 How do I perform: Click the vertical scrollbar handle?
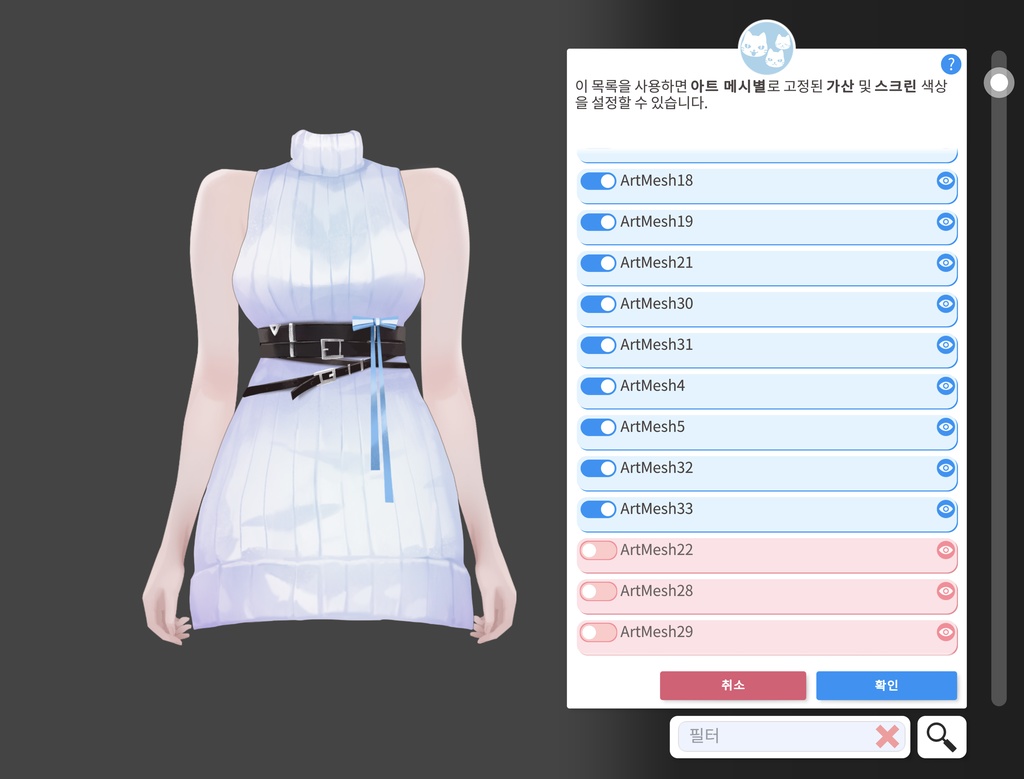(998, 82)
